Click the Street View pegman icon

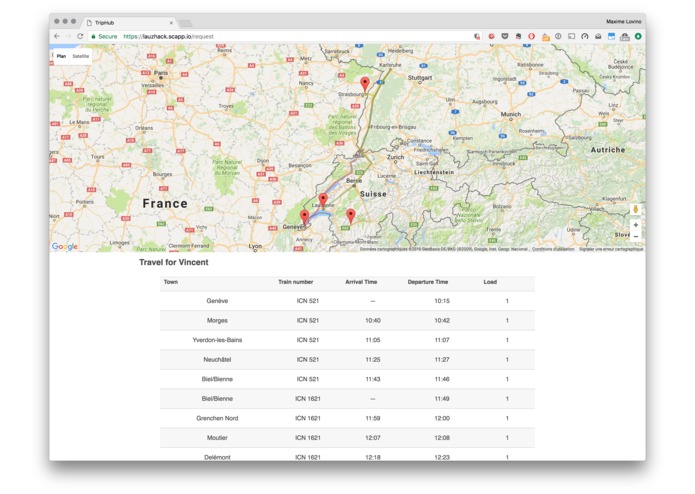pos(636,209)
